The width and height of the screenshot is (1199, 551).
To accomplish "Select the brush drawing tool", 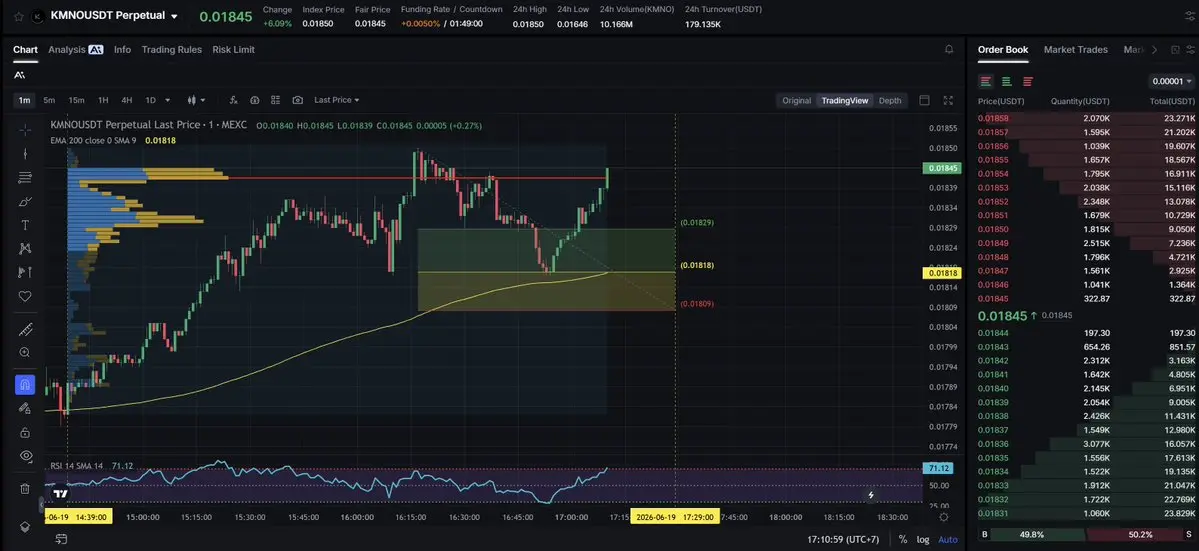I will coord(25,202).
